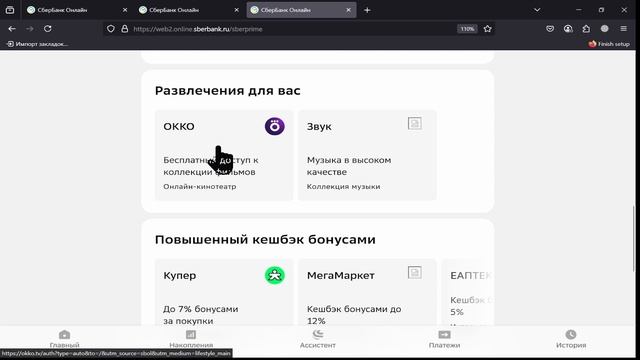
Task: Click Музыка в высоком качестве text
Action: (349, 166)
